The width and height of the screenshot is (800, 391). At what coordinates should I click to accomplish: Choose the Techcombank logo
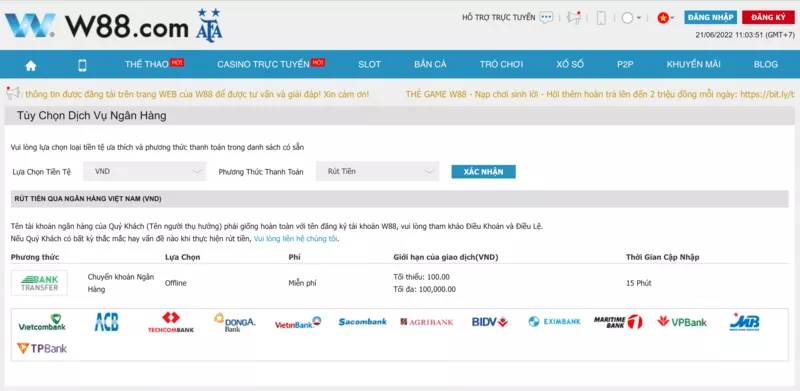[x=171, y=323]
